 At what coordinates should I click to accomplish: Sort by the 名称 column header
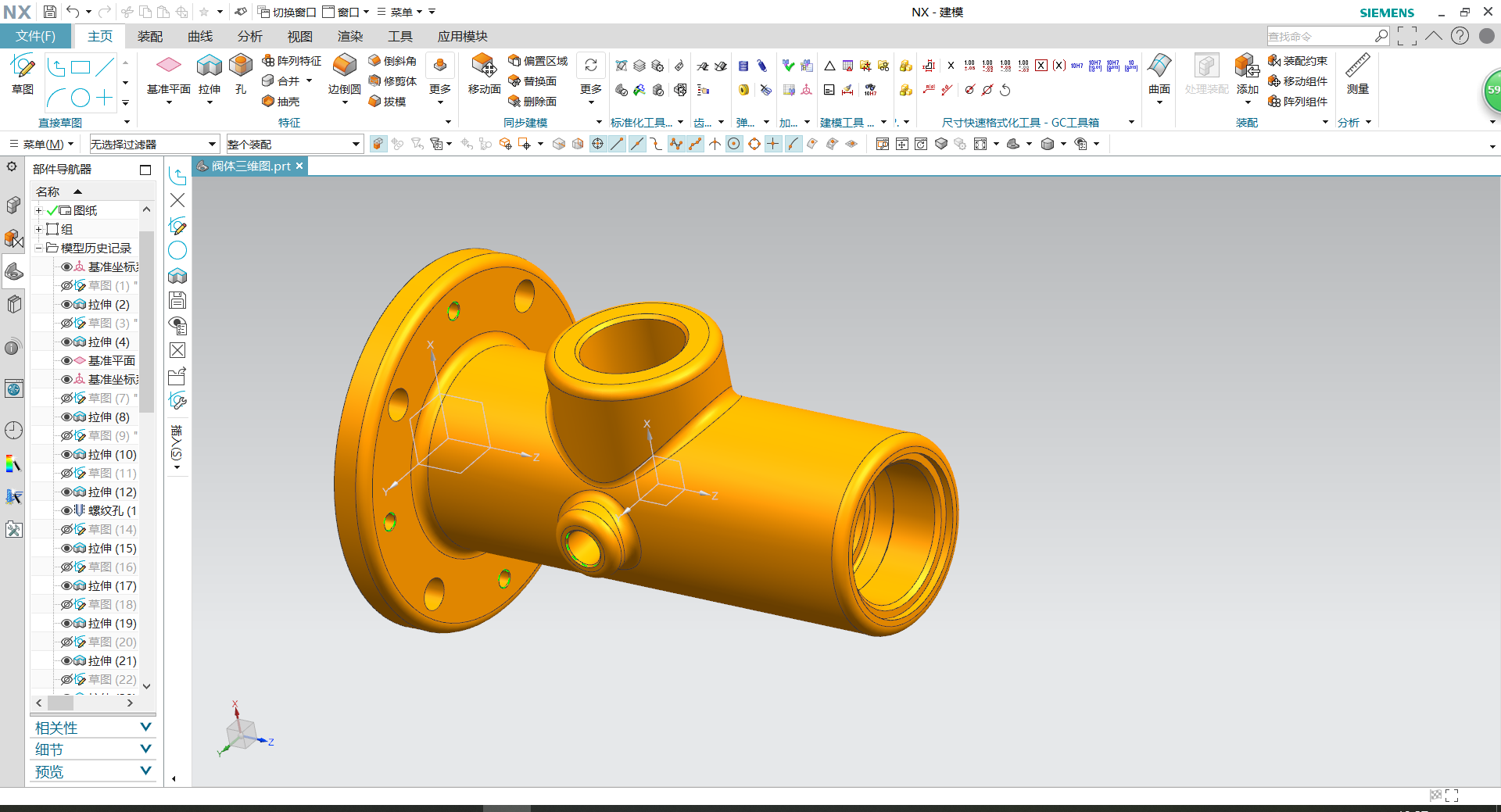(x=48, y=192)
